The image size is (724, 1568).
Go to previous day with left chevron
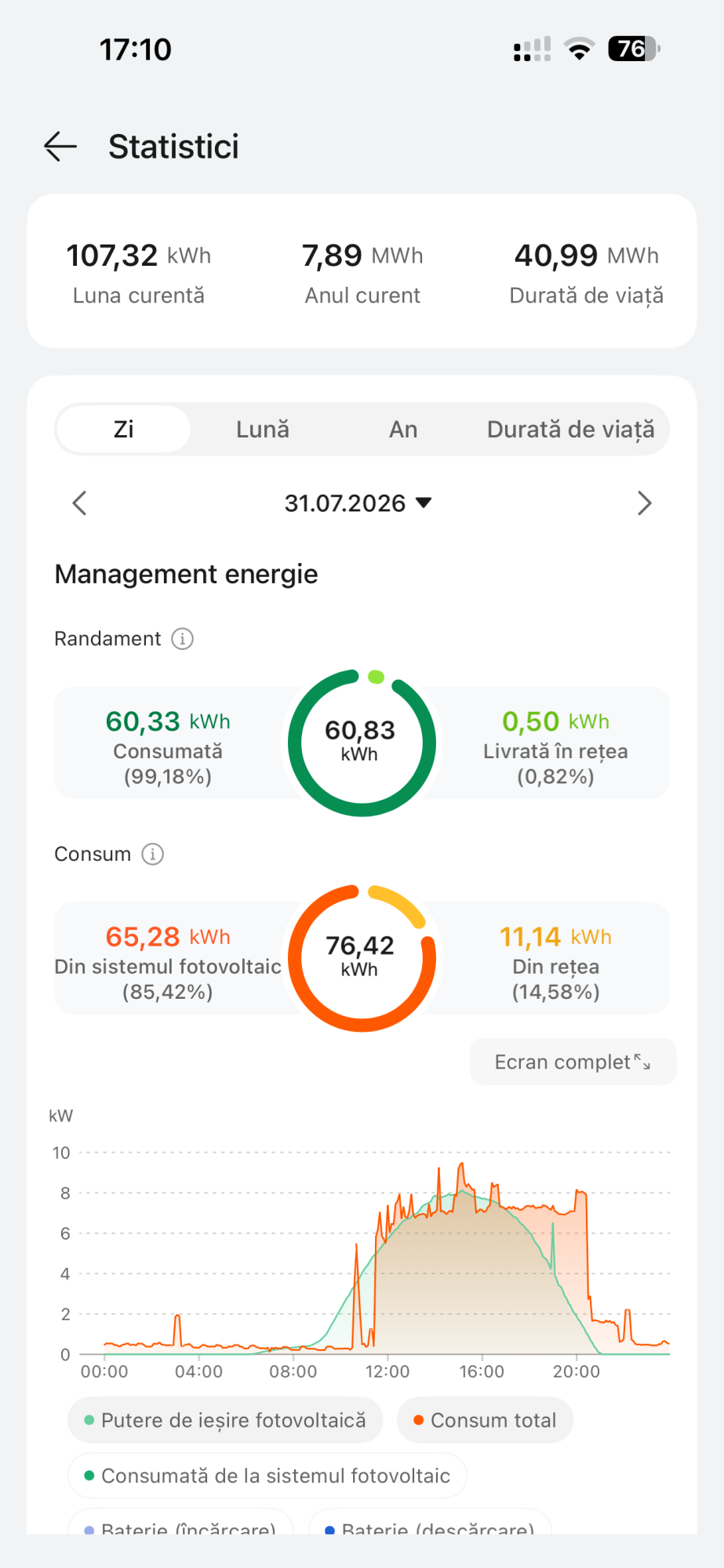click(79, 503)
